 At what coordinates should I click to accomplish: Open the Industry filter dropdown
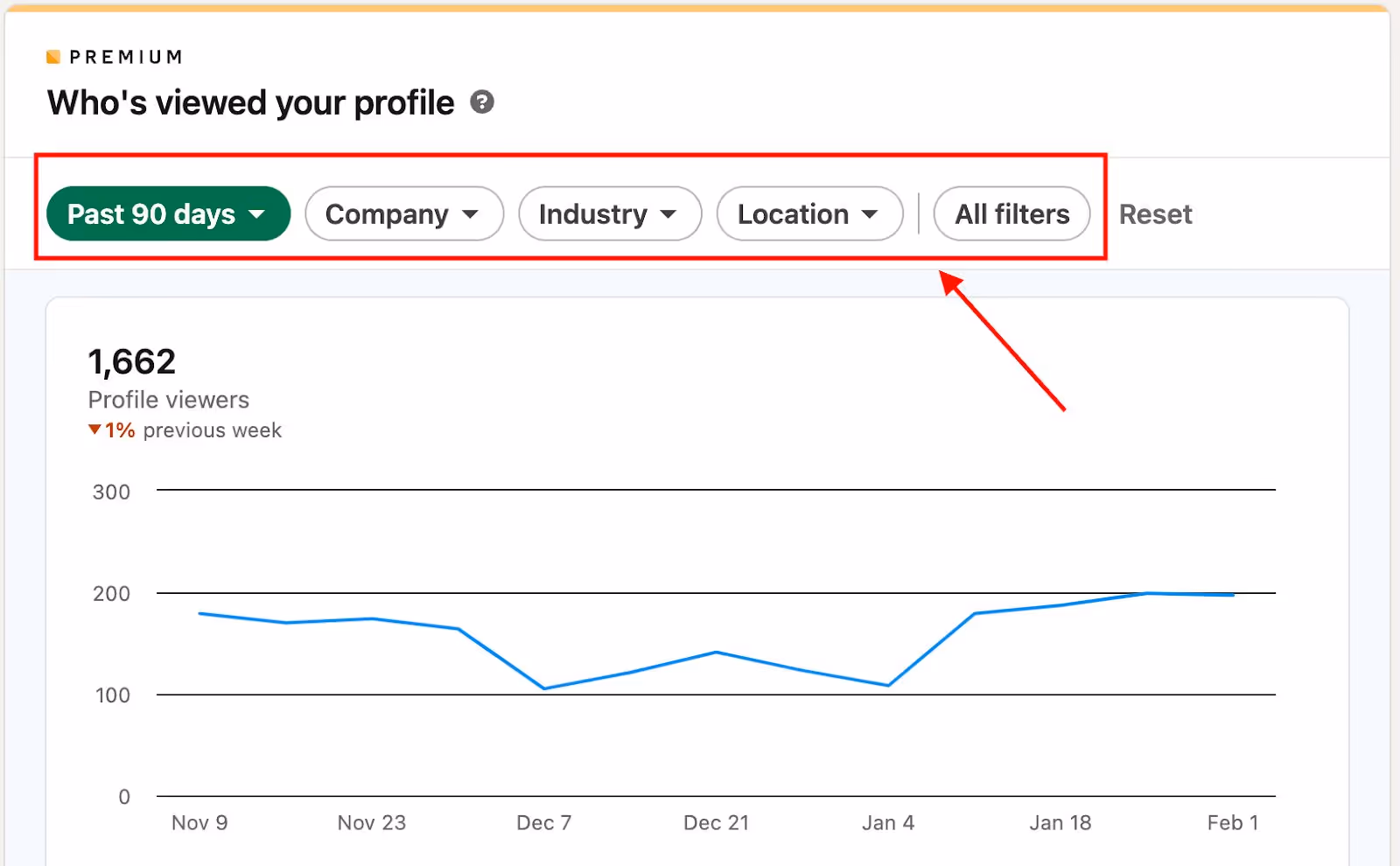pyautogui.click(x=610, y=213)
